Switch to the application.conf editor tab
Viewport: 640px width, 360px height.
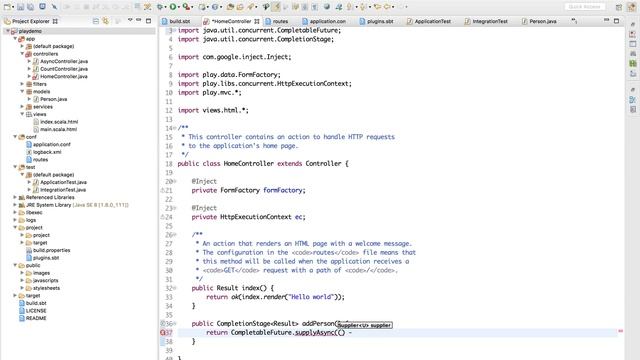point(327,21)
